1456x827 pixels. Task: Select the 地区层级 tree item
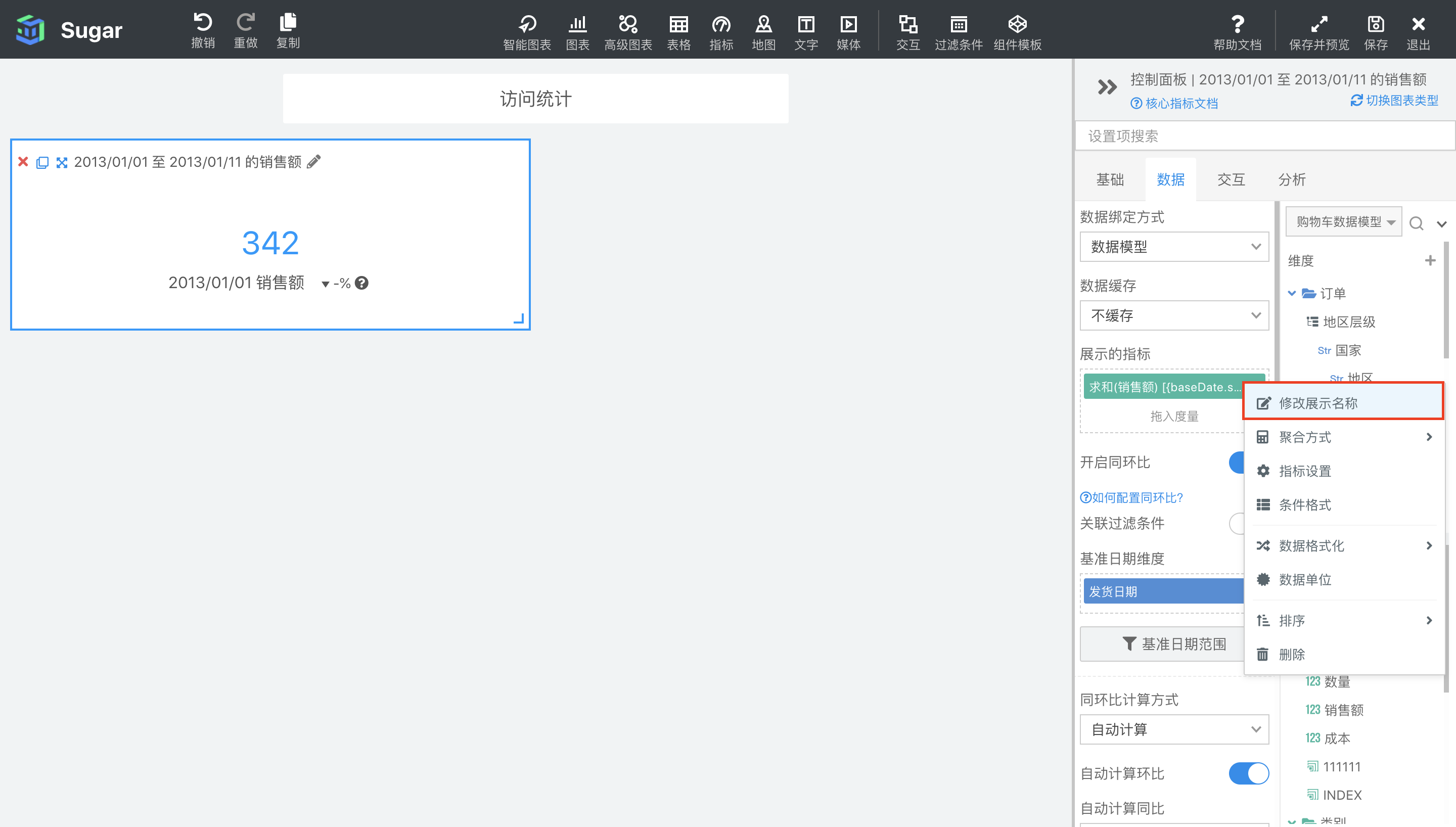pyautogui.click(x=1340, y=321)
